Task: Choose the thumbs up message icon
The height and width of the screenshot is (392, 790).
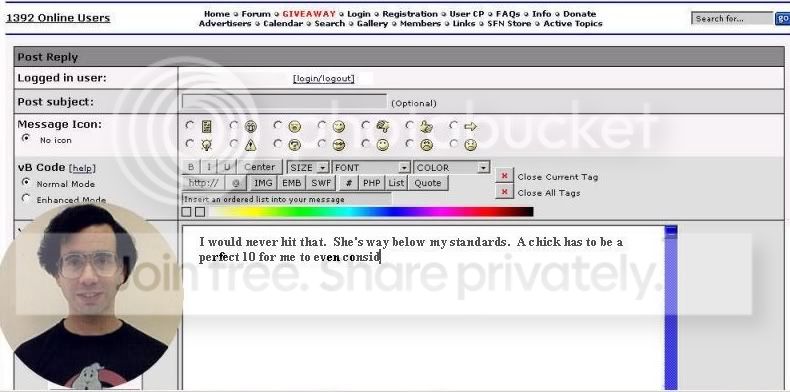Action: tap(426, 126)
